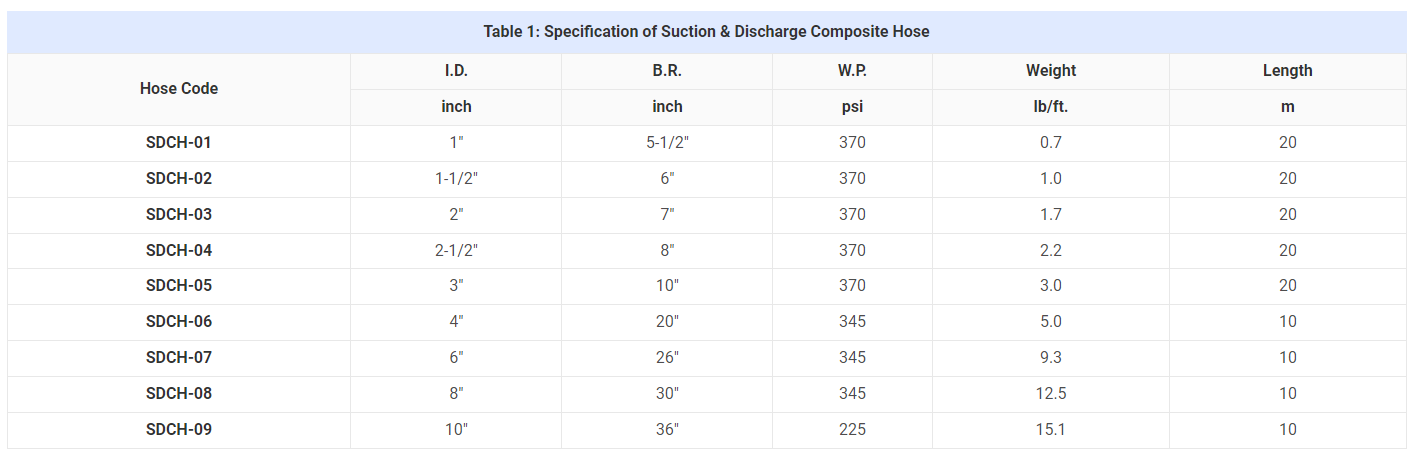
Task: Click the table title about Composite Hose
Action: point(706,32)
